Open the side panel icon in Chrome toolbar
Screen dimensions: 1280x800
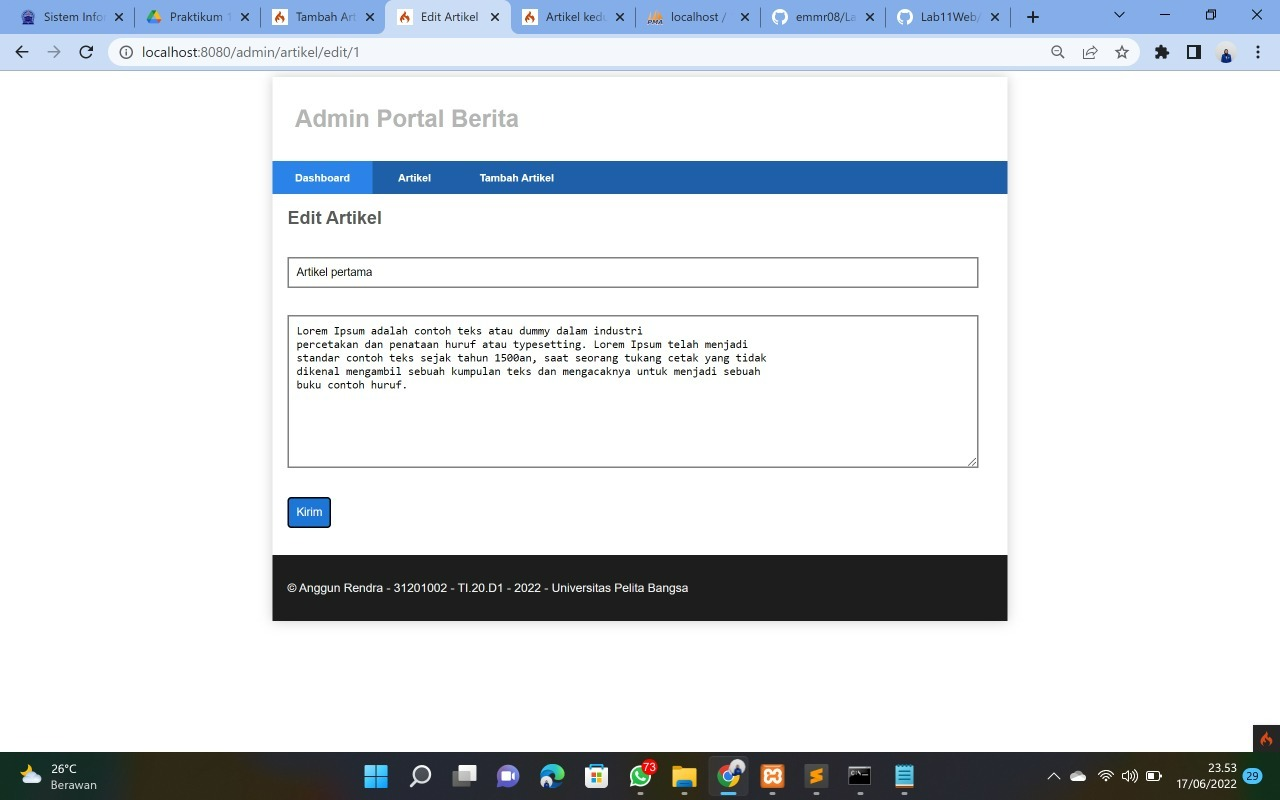tap(1193, 52)
